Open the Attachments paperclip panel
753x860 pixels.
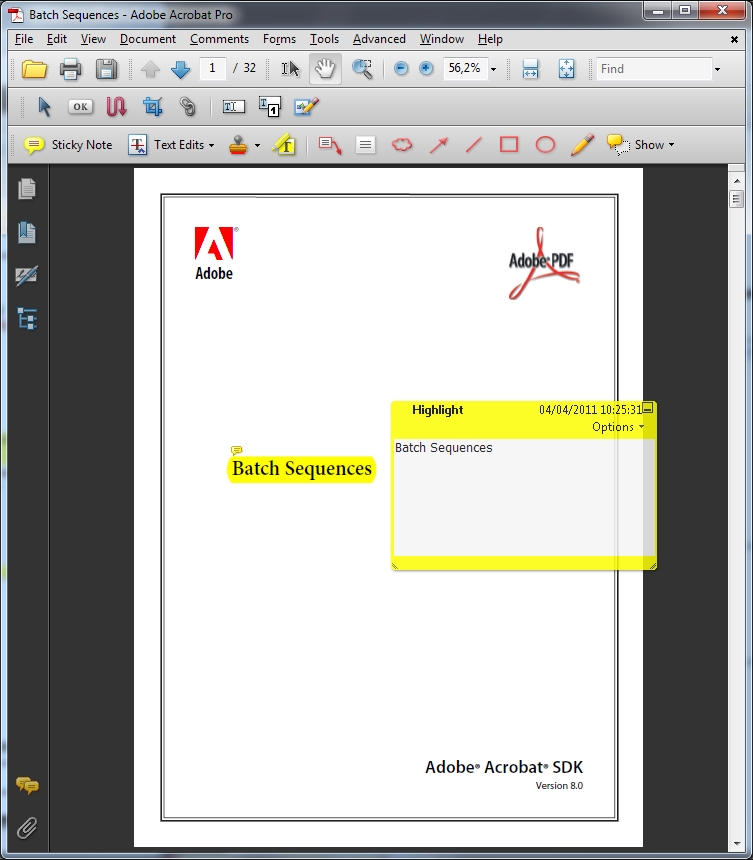27,828
